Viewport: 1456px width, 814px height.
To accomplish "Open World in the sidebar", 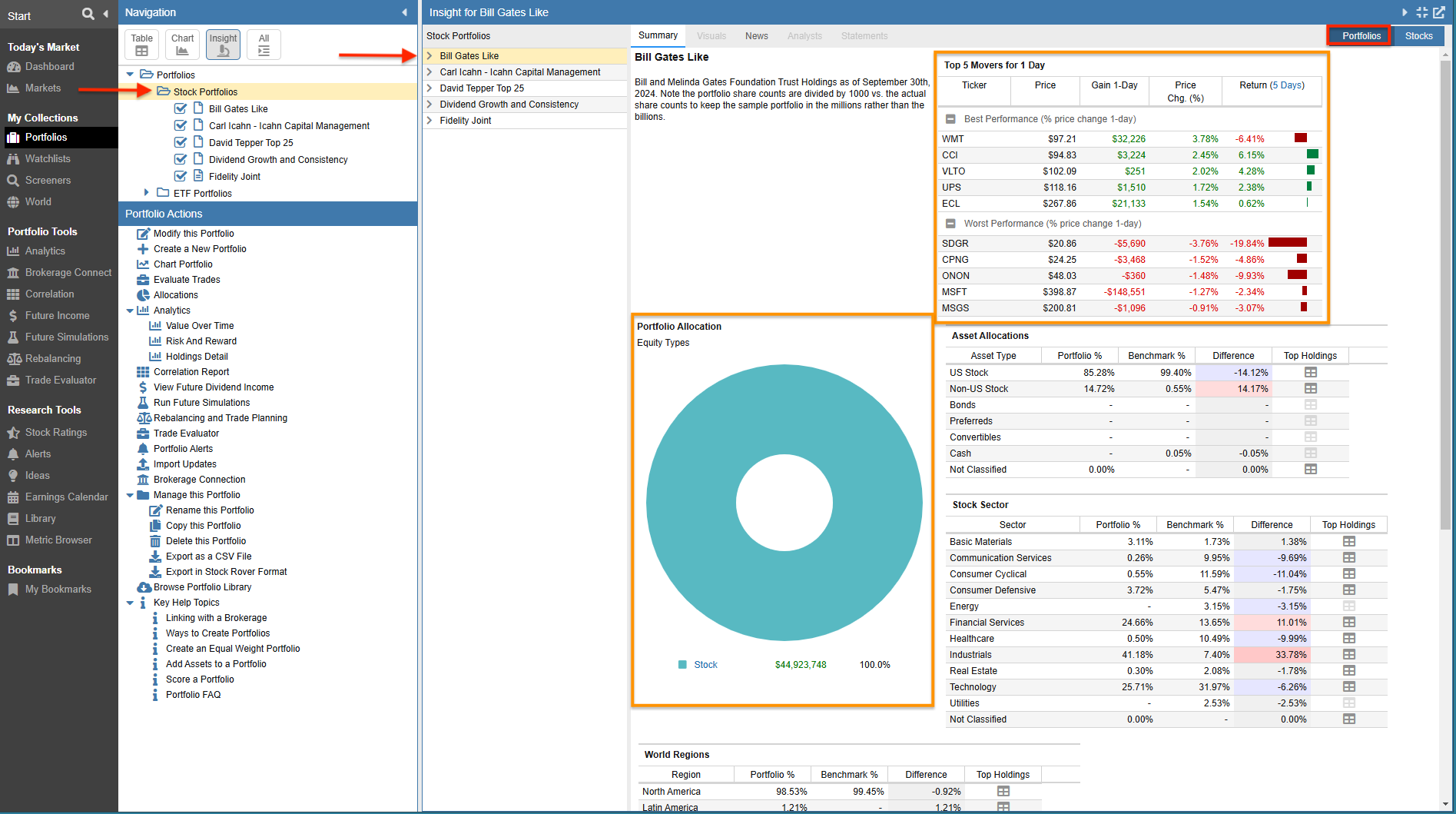I will pyautogui.click(x=38, y=202).
